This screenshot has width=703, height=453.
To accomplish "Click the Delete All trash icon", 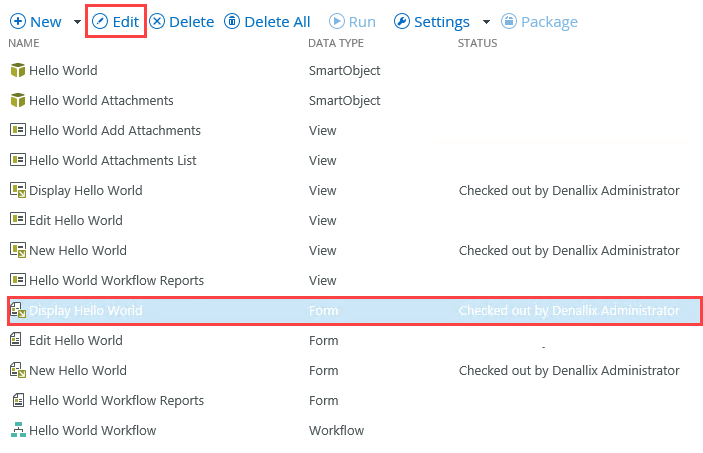I will tap(232, 22).
